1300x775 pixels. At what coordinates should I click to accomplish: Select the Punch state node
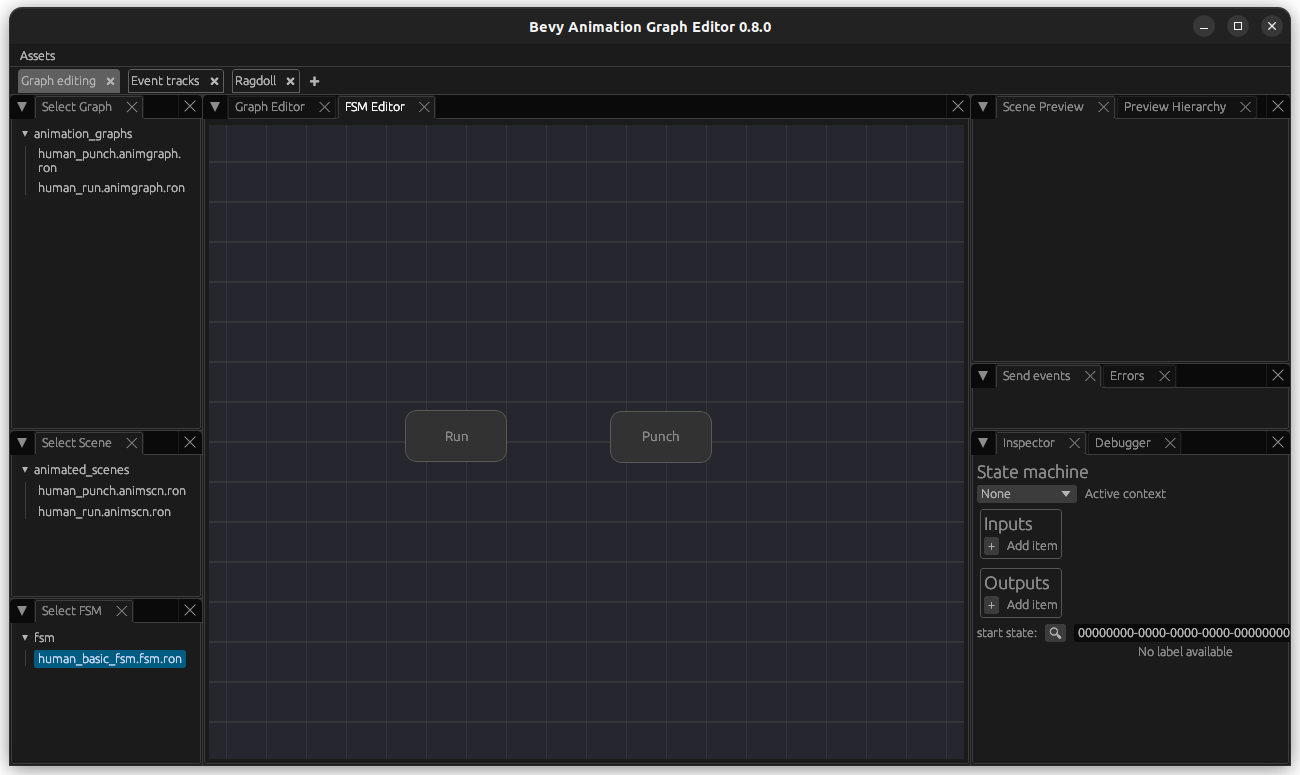(660, 437)
